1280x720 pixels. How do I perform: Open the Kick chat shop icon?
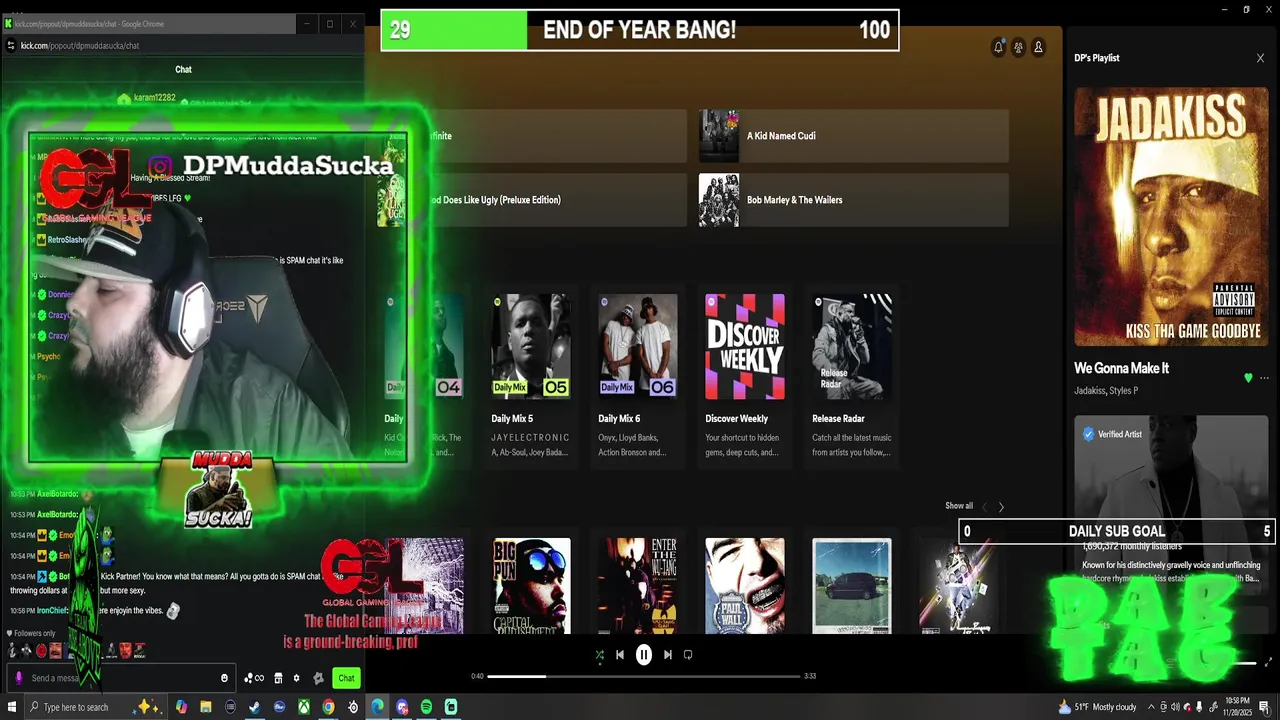point(278,678)
